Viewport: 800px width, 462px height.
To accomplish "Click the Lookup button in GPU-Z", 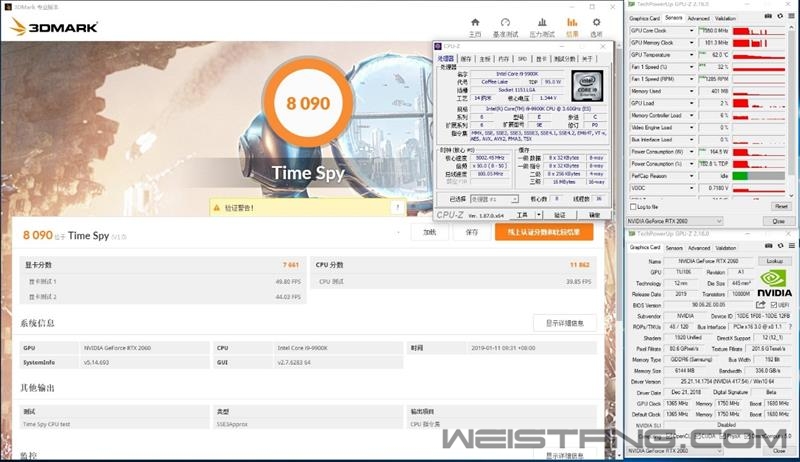I will pyautogui.click(x=774, y=261).
